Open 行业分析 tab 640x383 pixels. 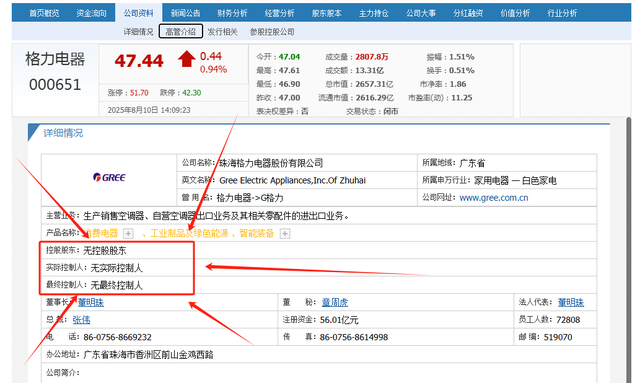pyautogui.click(x=562, y=13)
